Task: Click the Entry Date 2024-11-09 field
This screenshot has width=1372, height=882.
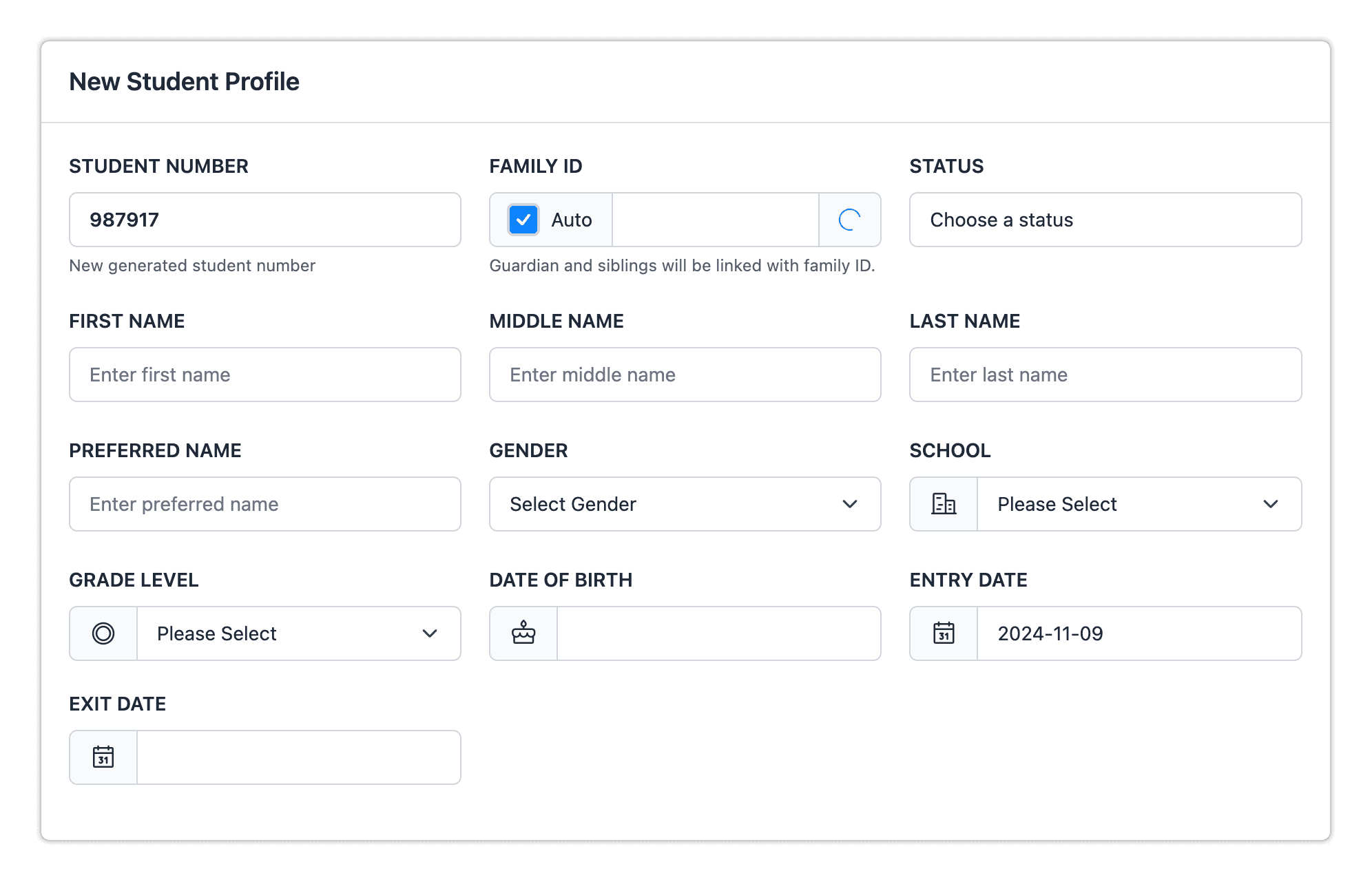Action: (1139, 633)
